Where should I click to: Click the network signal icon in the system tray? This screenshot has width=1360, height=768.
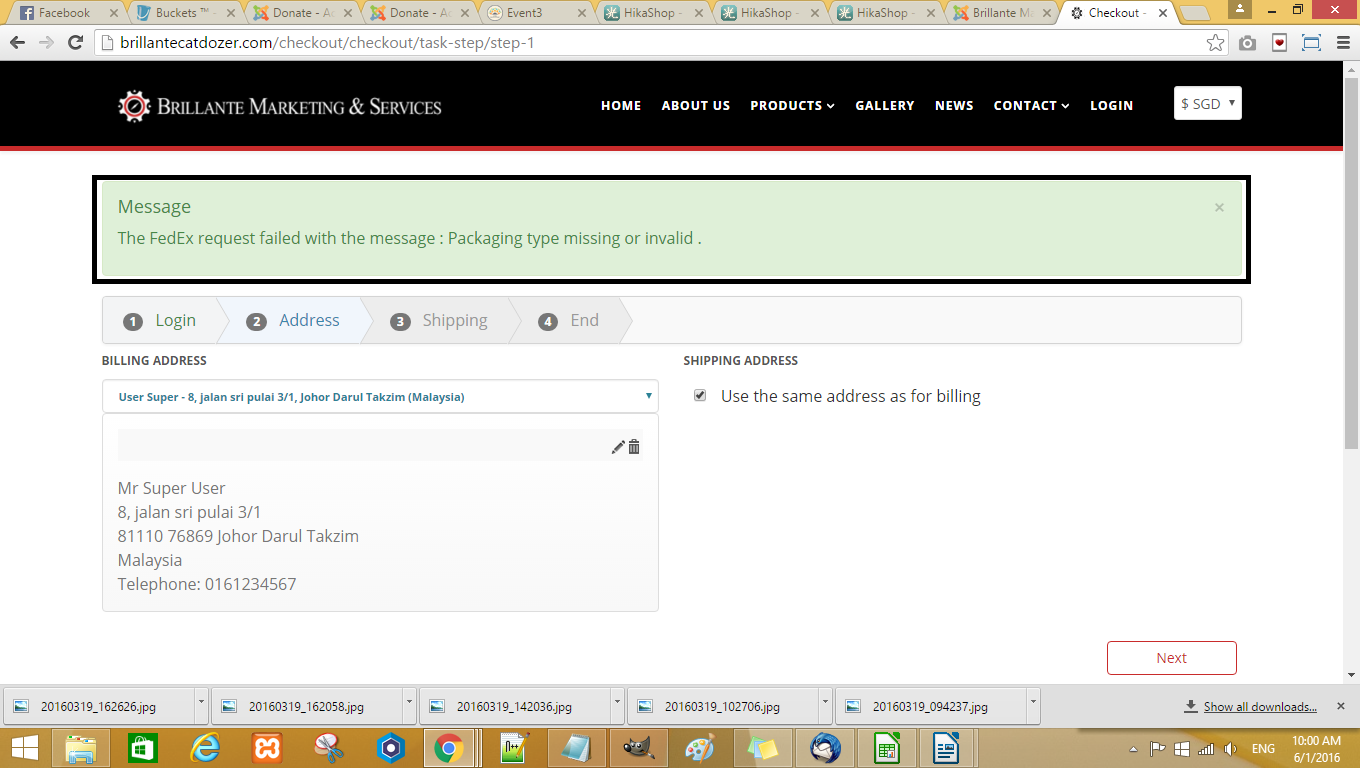(1206, 749)
